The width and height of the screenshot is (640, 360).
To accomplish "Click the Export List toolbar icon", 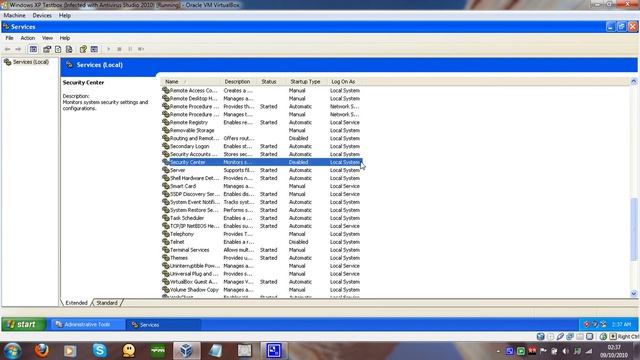I will [69, 49].
